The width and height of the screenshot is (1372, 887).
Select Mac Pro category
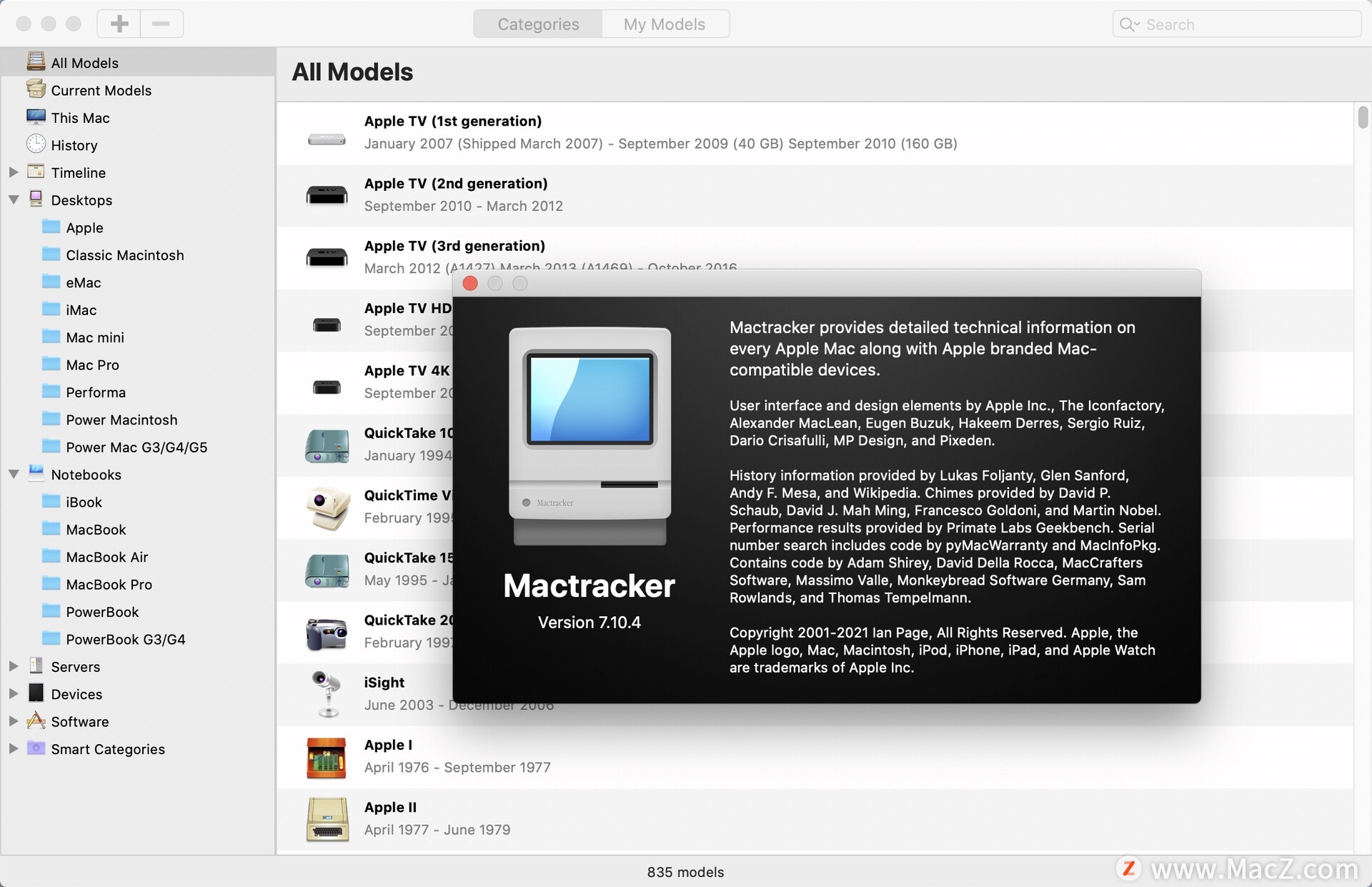coord(92,365)
